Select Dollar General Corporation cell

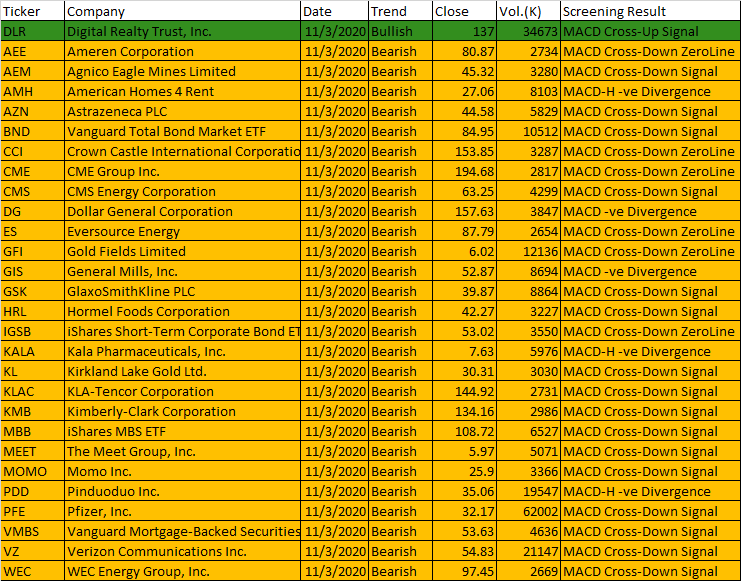pos(182,211)
